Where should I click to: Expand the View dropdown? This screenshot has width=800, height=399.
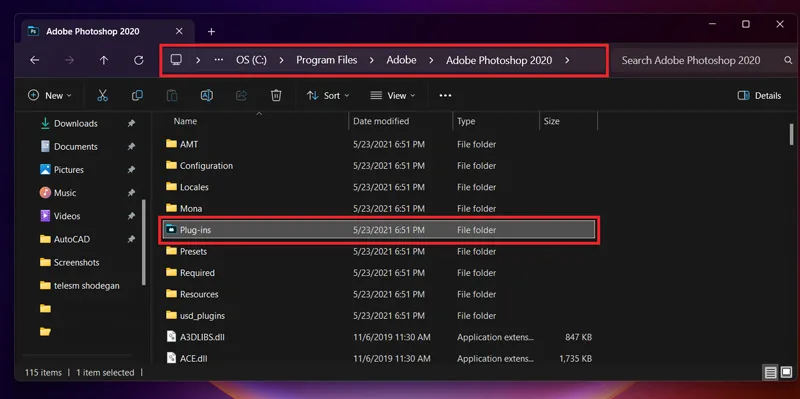click(392, 95)
